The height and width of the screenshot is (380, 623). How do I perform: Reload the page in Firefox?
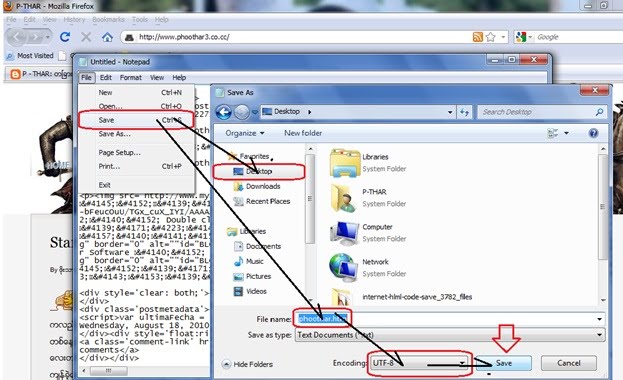[x=65, y=37]
